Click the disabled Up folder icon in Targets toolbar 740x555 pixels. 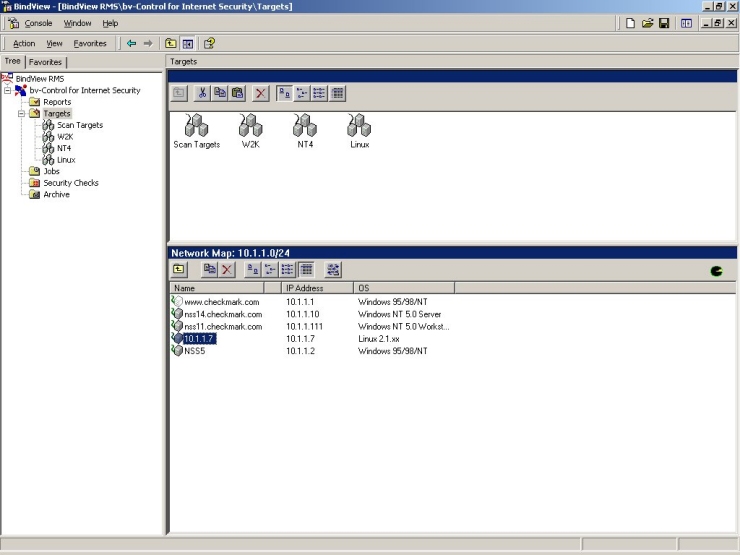[179, 93]
